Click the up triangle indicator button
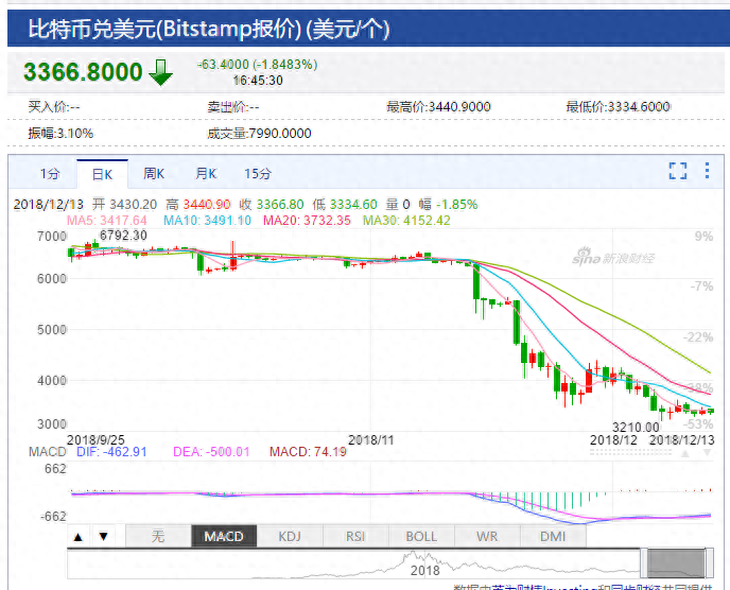Viewport: 730px width, 590px height. (x=79, y=536)
